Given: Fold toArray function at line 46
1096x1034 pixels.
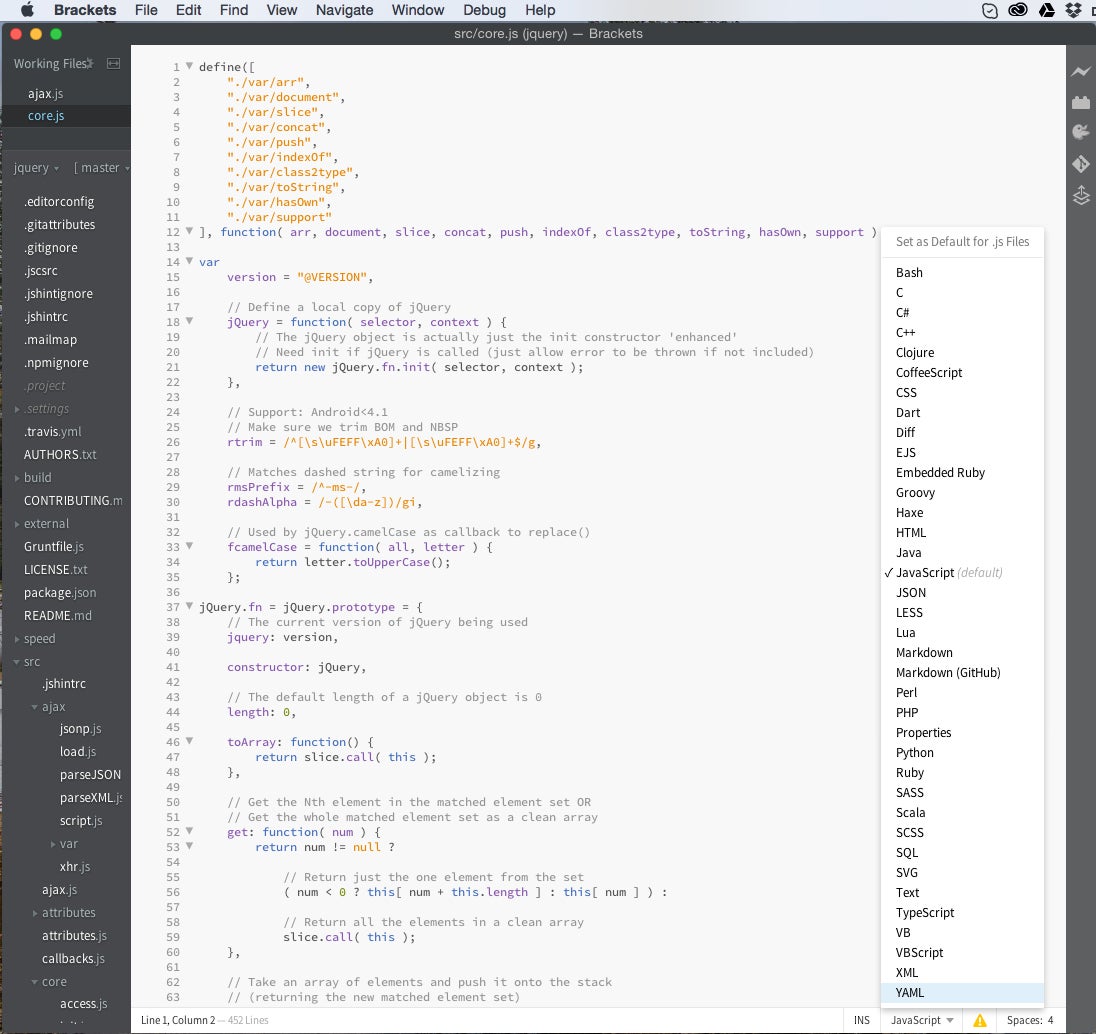Looking at the screenshot, I should (189, 741).
